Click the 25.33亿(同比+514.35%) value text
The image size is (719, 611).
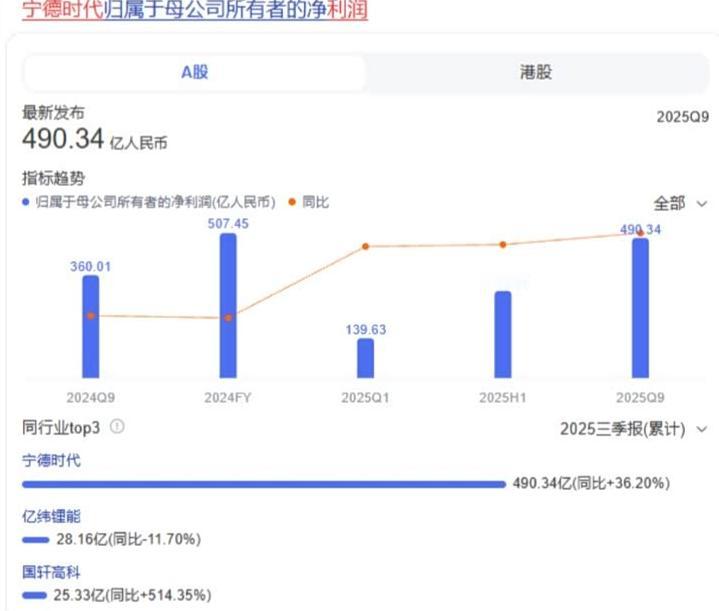[x=133, y=595]
